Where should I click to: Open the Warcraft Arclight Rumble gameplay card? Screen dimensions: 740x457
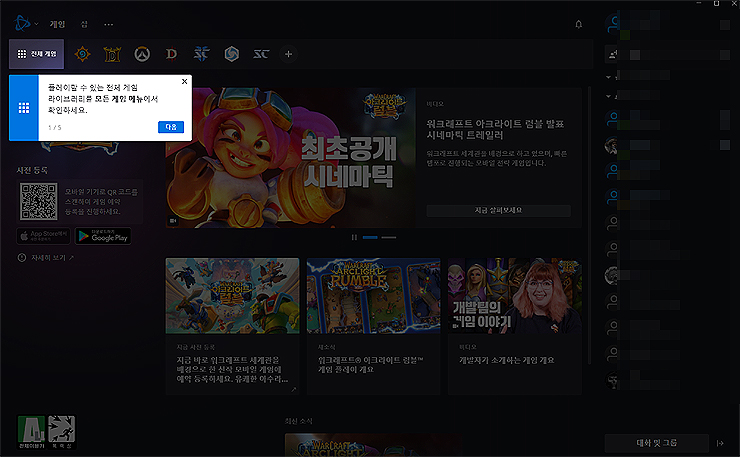[x=374, y=326]
